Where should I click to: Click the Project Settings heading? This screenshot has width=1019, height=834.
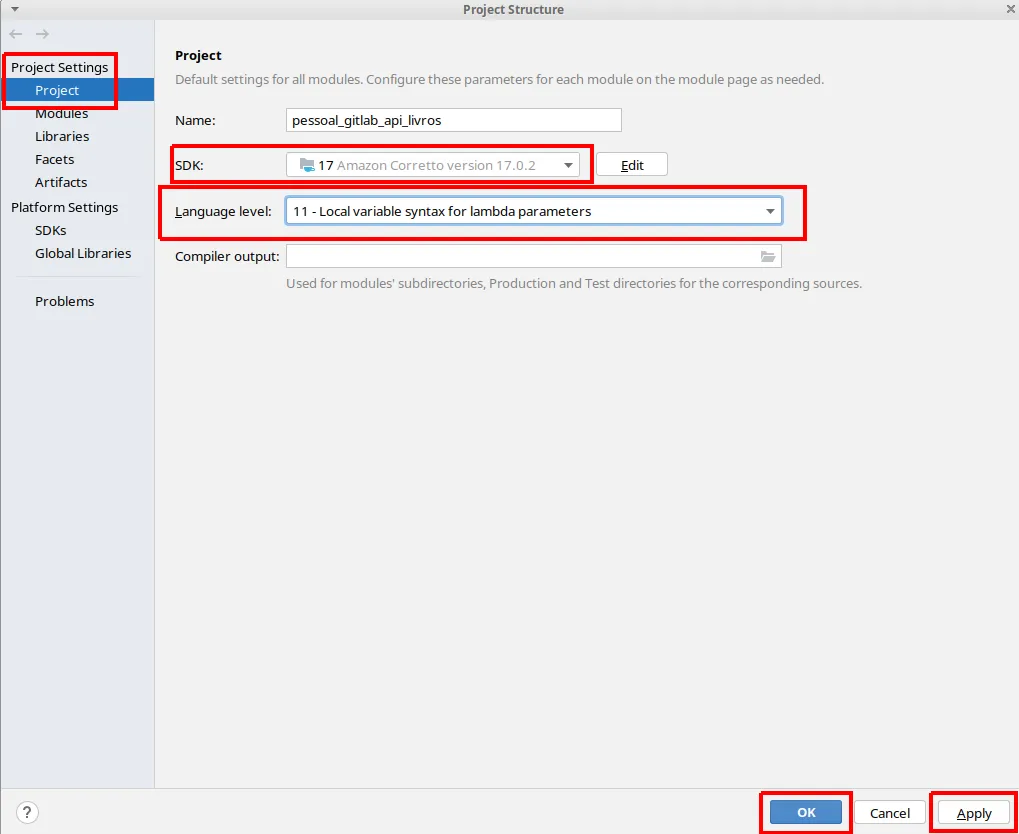coord(60,68)
